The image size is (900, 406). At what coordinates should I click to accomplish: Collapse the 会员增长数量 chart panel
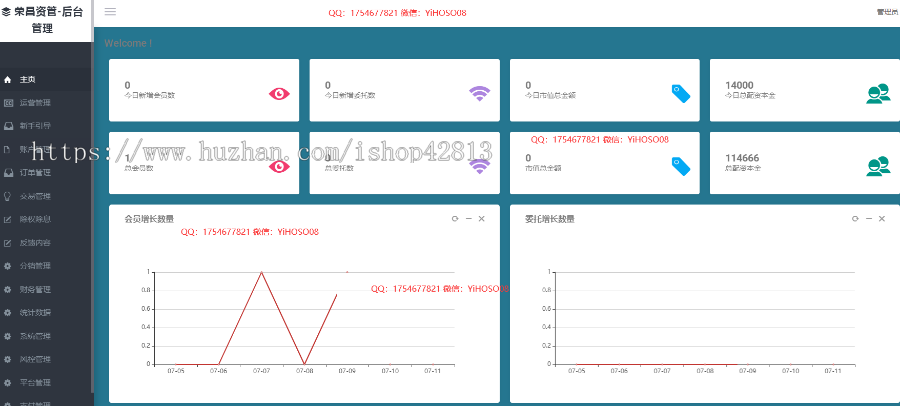pyautogui.click(x=468, y=219)
